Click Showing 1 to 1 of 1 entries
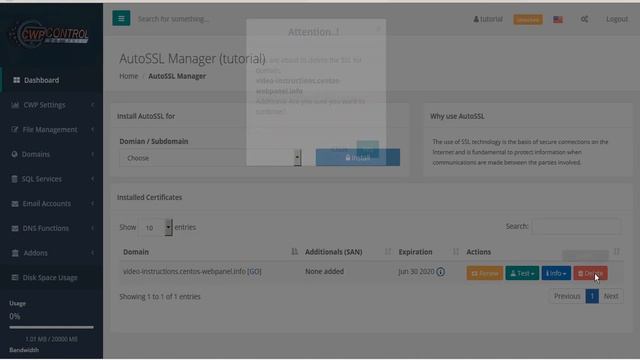This screenshot has height=360, width=640. (x=160, y=297)
